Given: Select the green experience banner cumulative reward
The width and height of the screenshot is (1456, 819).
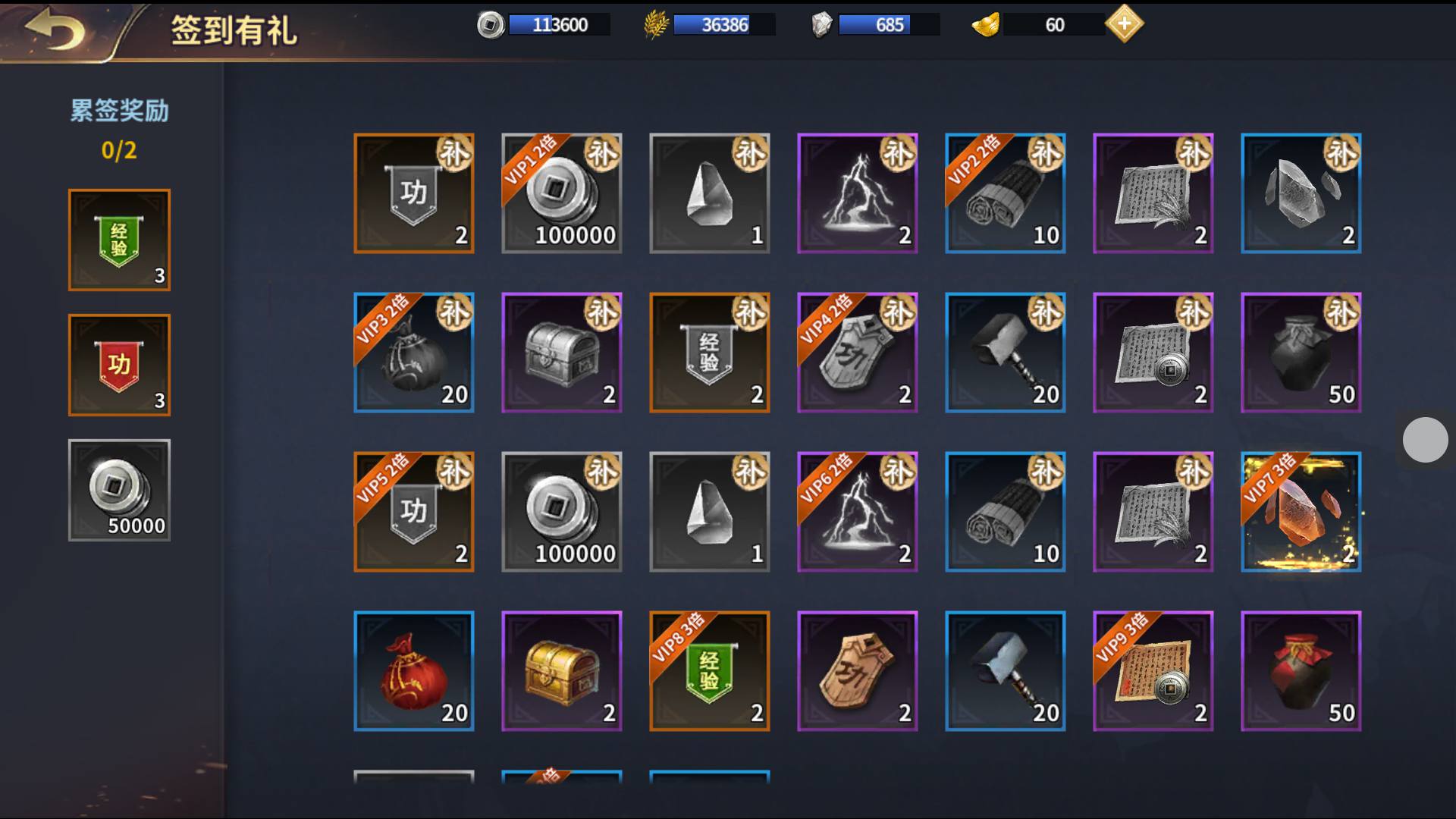Looking at the screenshot, I should [119, 240].
